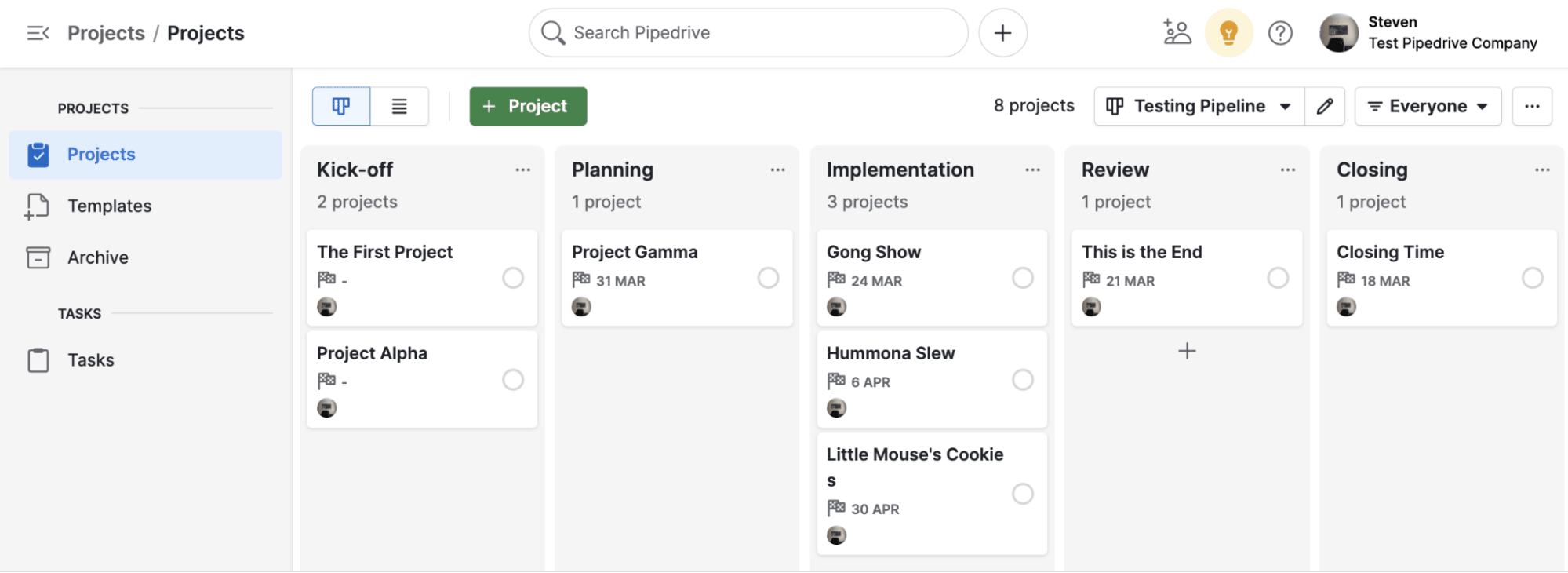
Task: Click the quick add plus icon in top bar
Action: (1002, 32)
